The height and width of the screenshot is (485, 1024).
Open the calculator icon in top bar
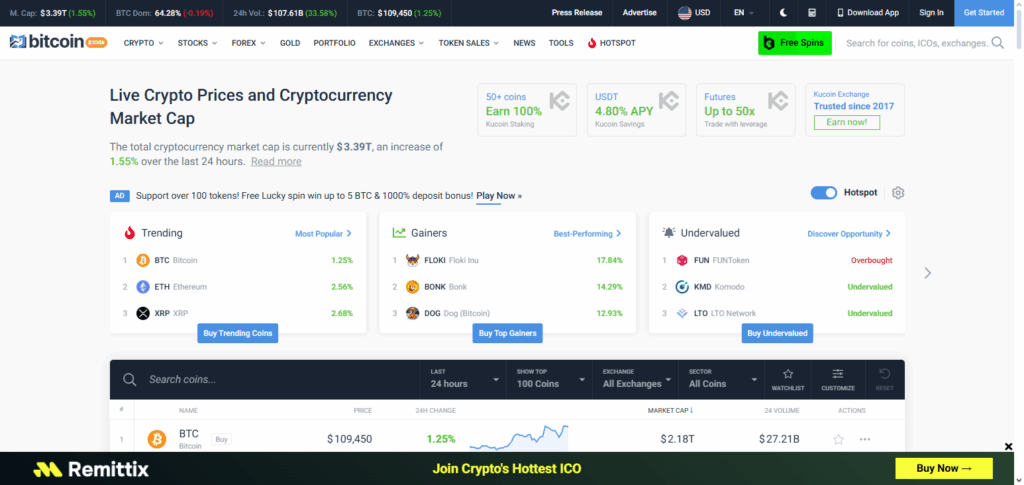pos(812,12)
